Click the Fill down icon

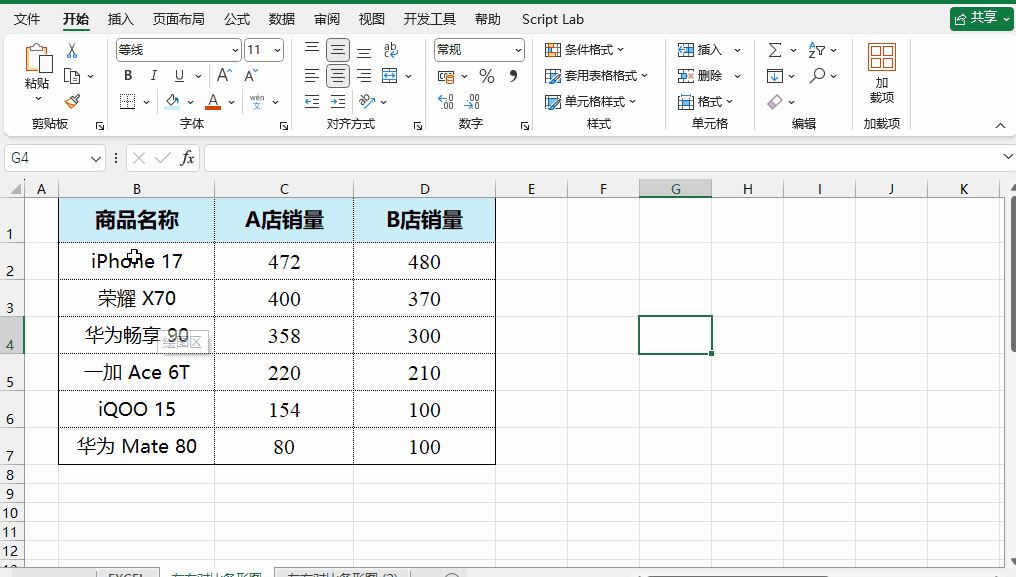(x=774, y=76)
